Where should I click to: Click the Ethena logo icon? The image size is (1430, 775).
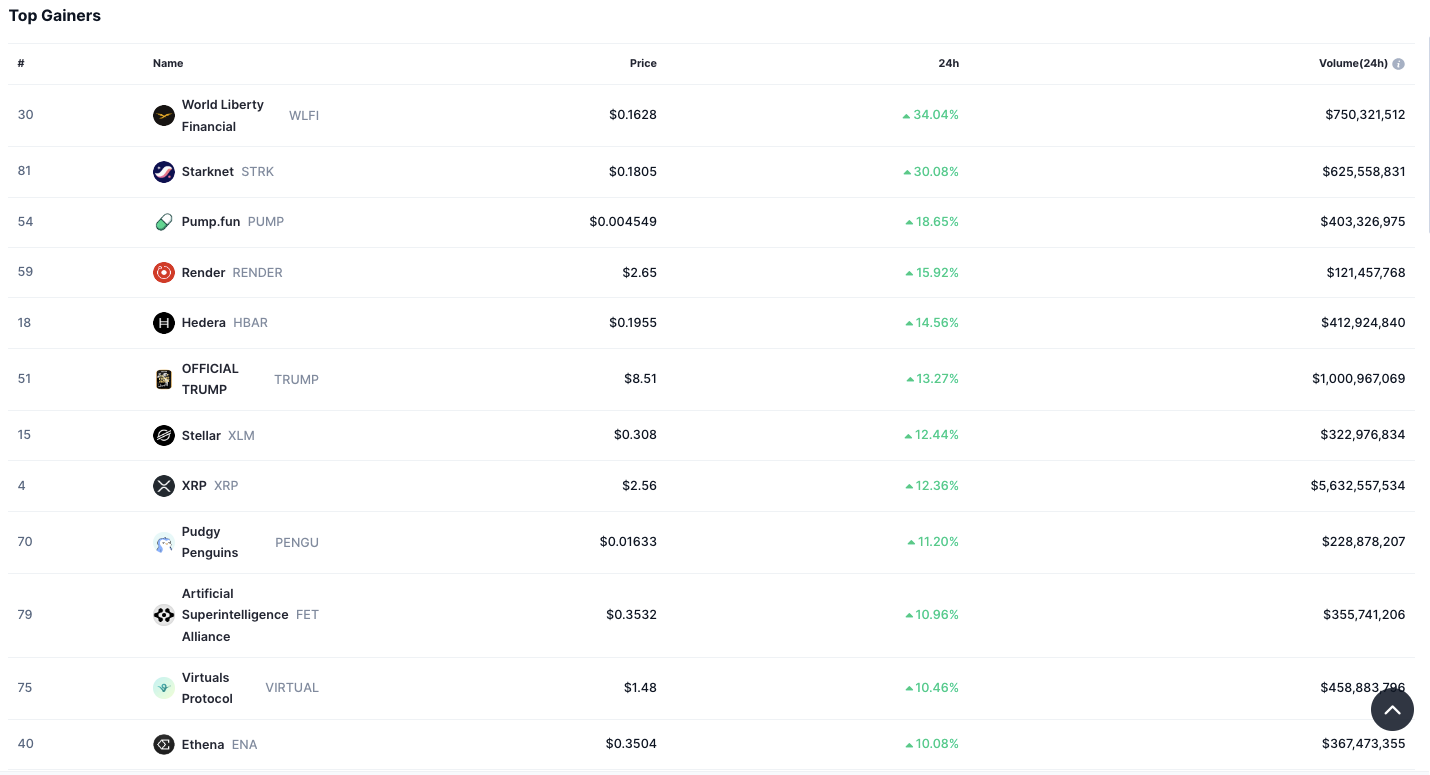(163, 744)
